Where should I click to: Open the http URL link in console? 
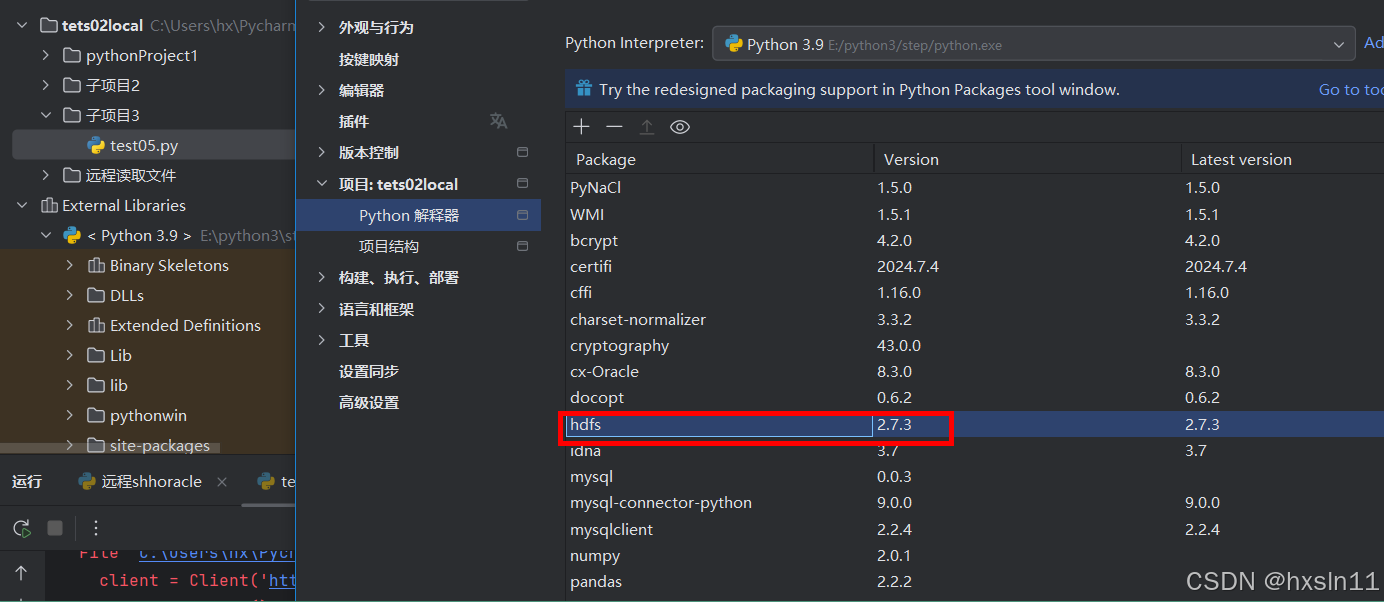[283, 580]
